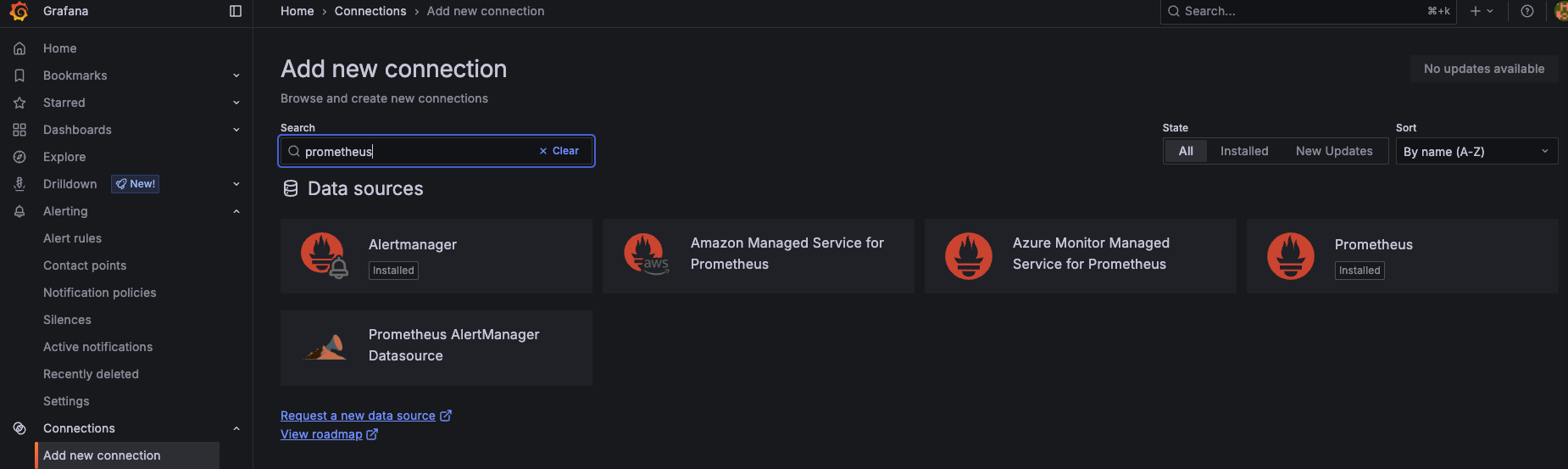Focus the top Search... bar

1308,11
